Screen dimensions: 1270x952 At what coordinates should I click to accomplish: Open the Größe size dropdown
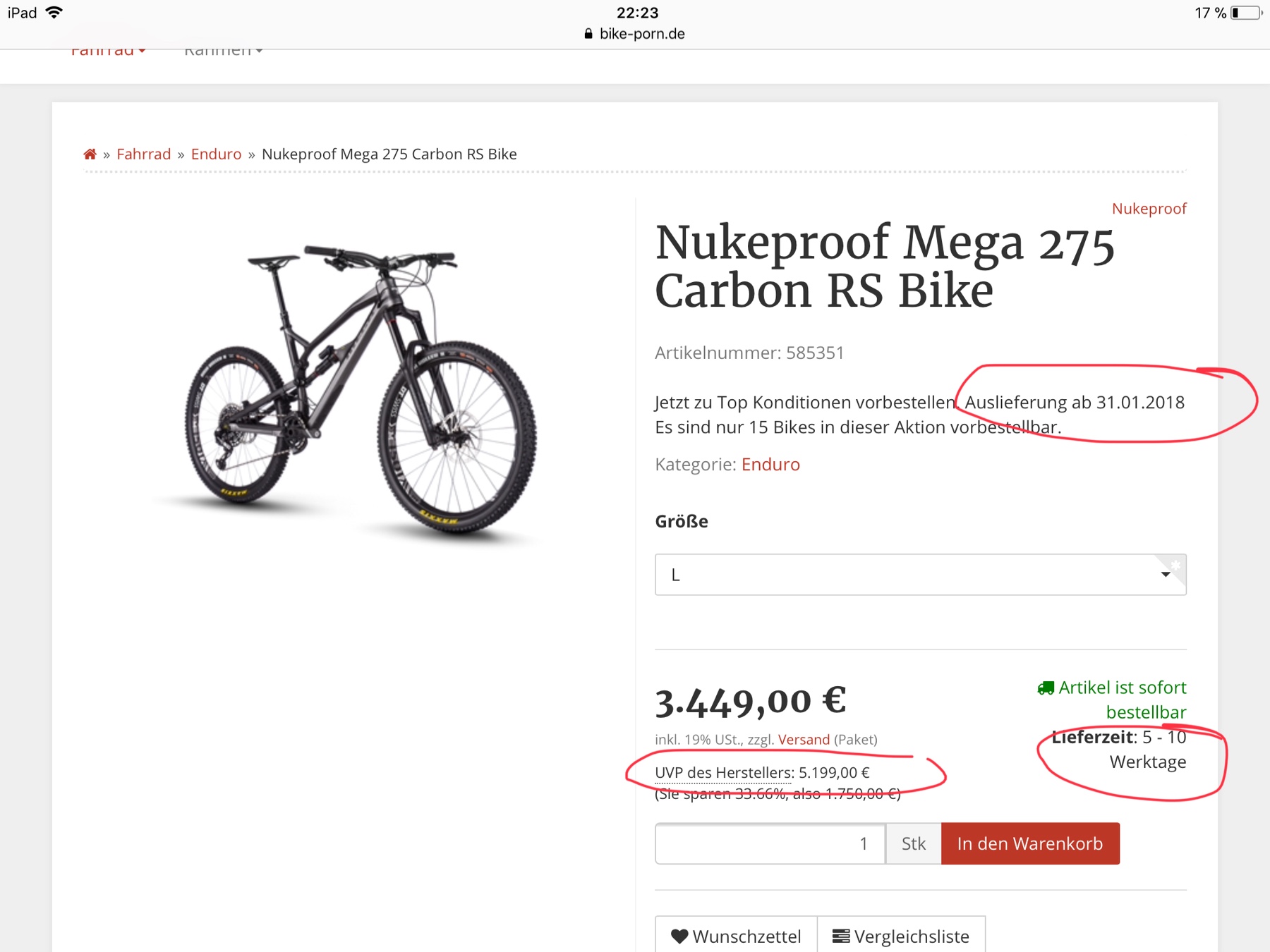point(920,575)
